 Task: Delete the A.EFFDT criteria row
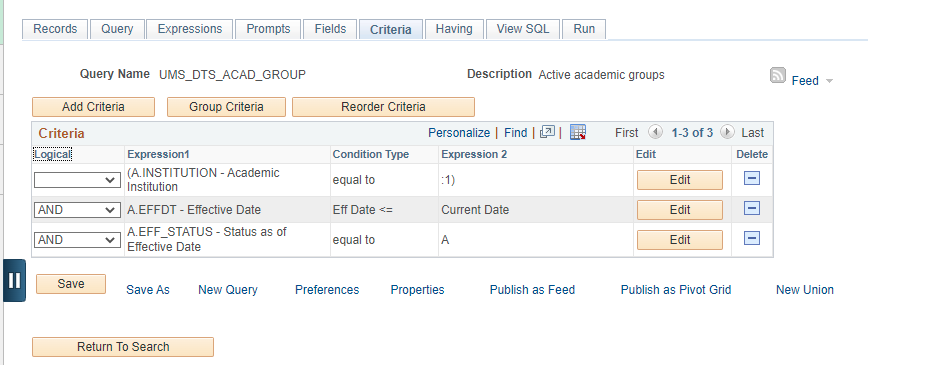coord(752,208)
